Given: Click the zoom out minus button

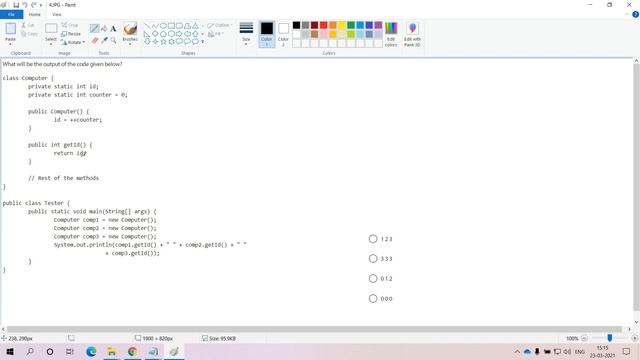Looking at the screenshot, I should point(584,338).
